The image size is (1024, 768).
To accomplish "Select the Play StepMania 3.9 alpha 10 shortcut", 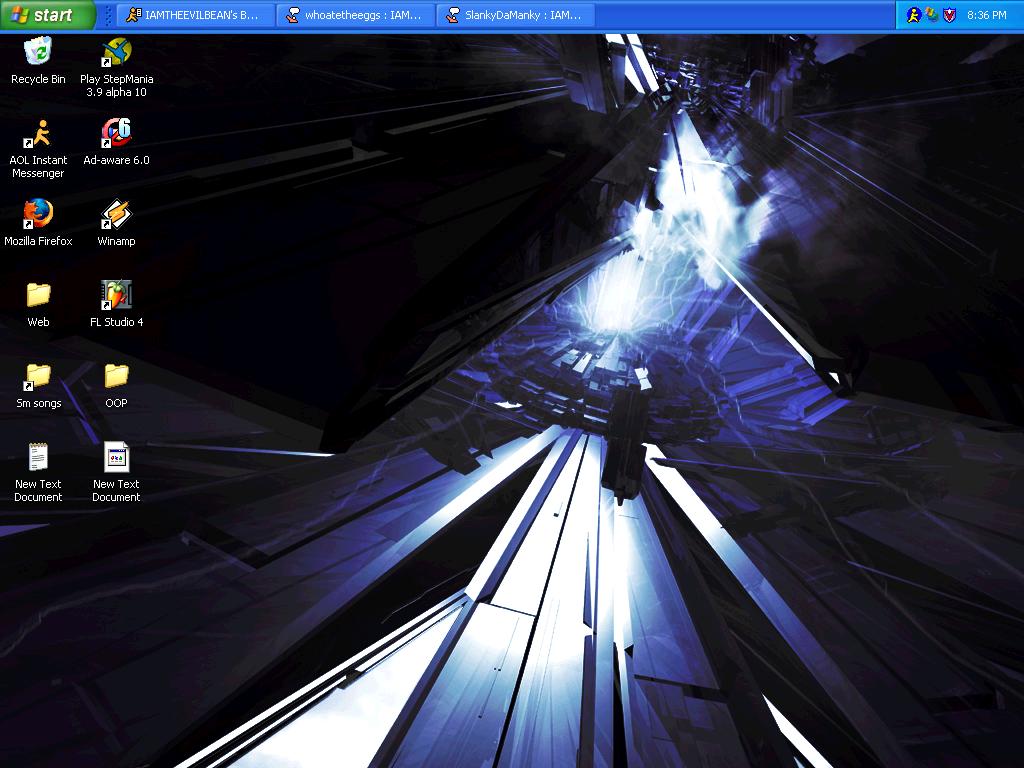I will 116,67.
